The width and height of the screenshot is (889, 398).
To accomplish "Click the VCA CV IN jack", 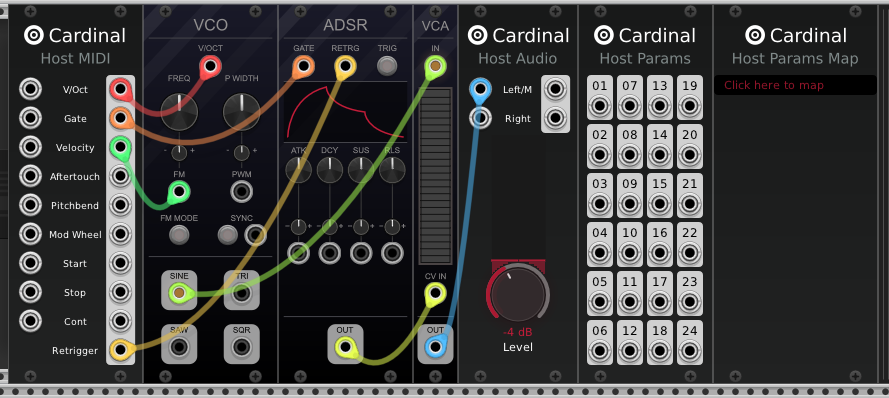I will coord(435,293).
